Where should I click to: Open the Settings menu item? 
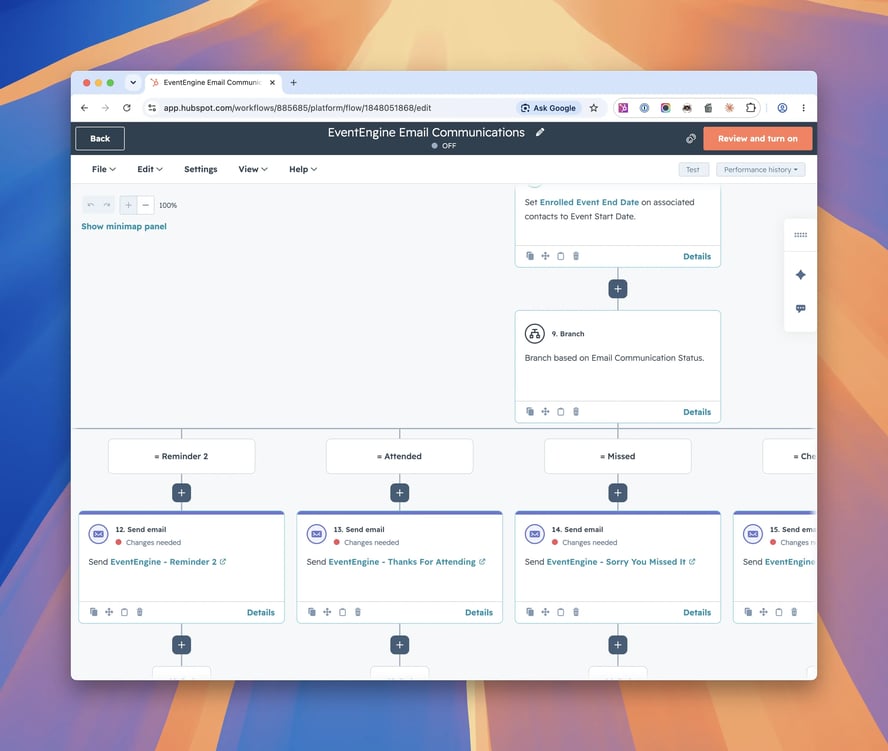(200, 169)
